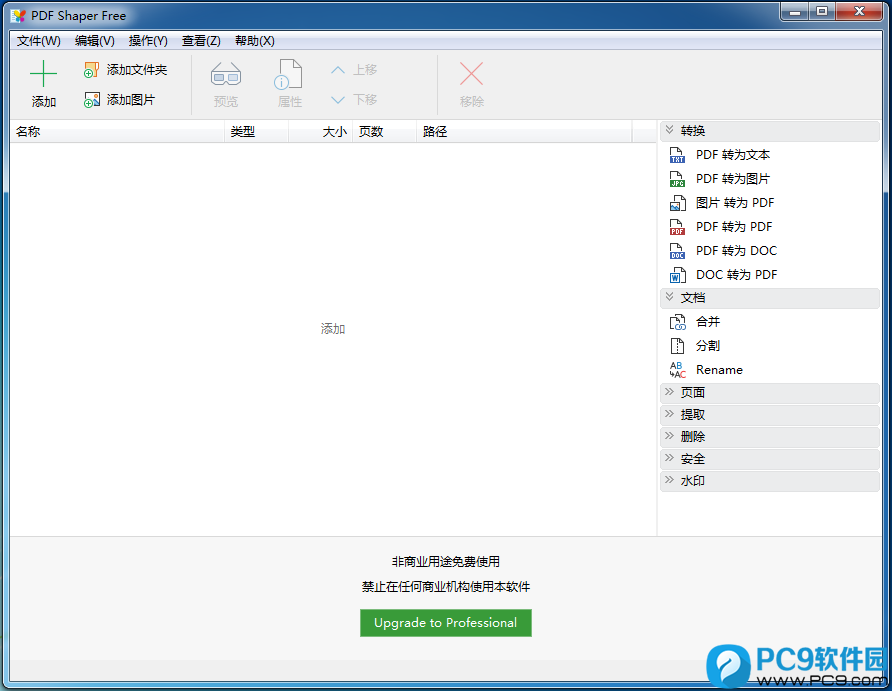Sort by the 页数 column header
892x691 pixels.
coord(384,131)
